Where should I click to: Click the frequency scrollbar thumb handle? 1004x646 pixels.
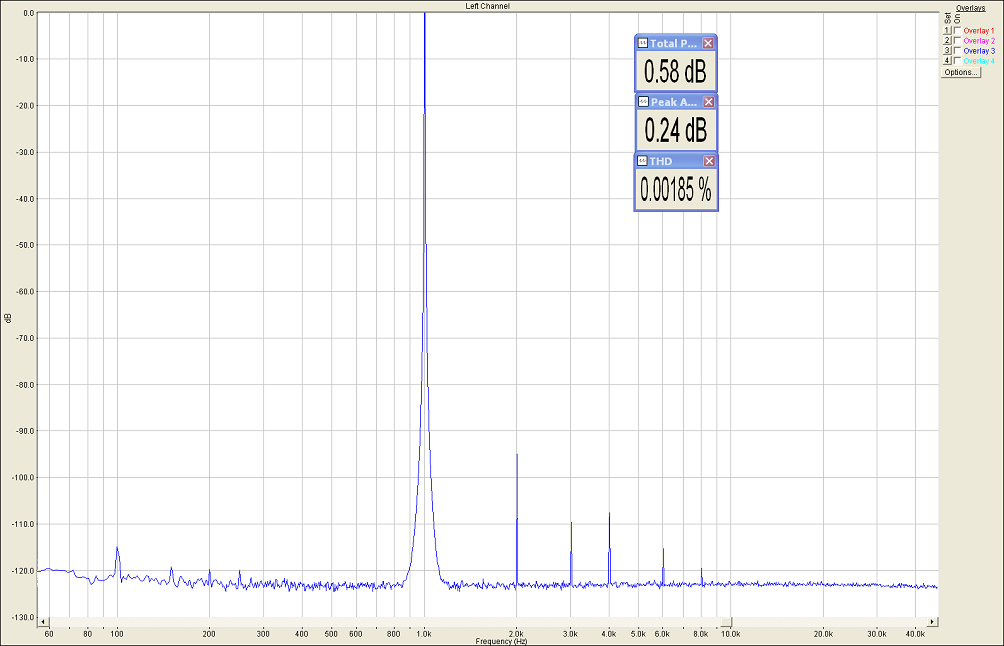[x=727, y=622]
